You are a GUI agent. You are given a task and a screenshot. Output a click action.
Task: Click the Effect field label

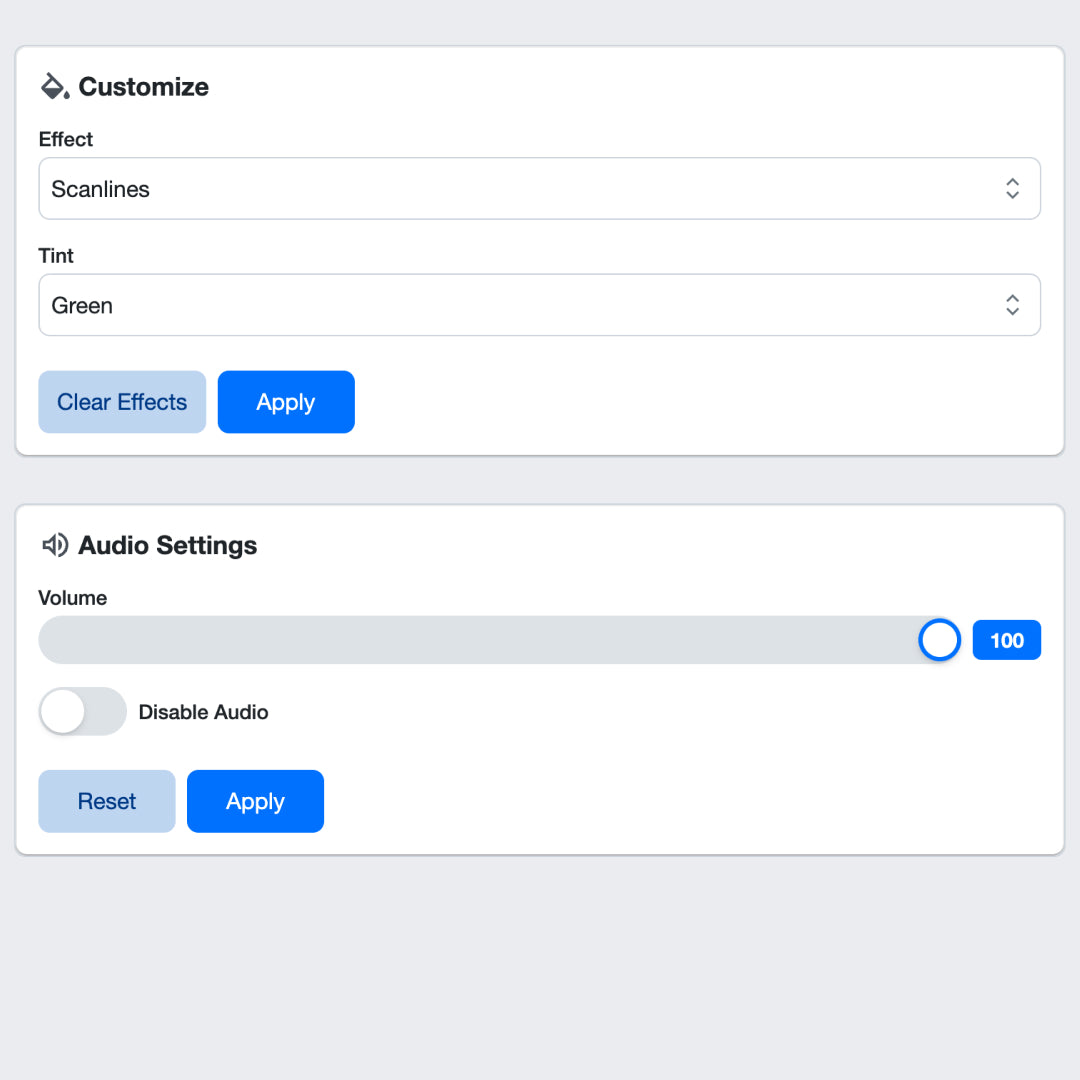point(66,139)
